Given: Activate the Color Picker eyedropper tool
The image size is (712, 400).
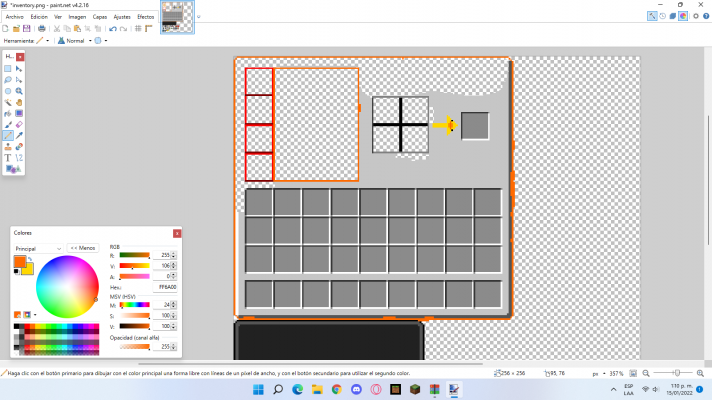Looking at the screenshot, I should [19, 135].
